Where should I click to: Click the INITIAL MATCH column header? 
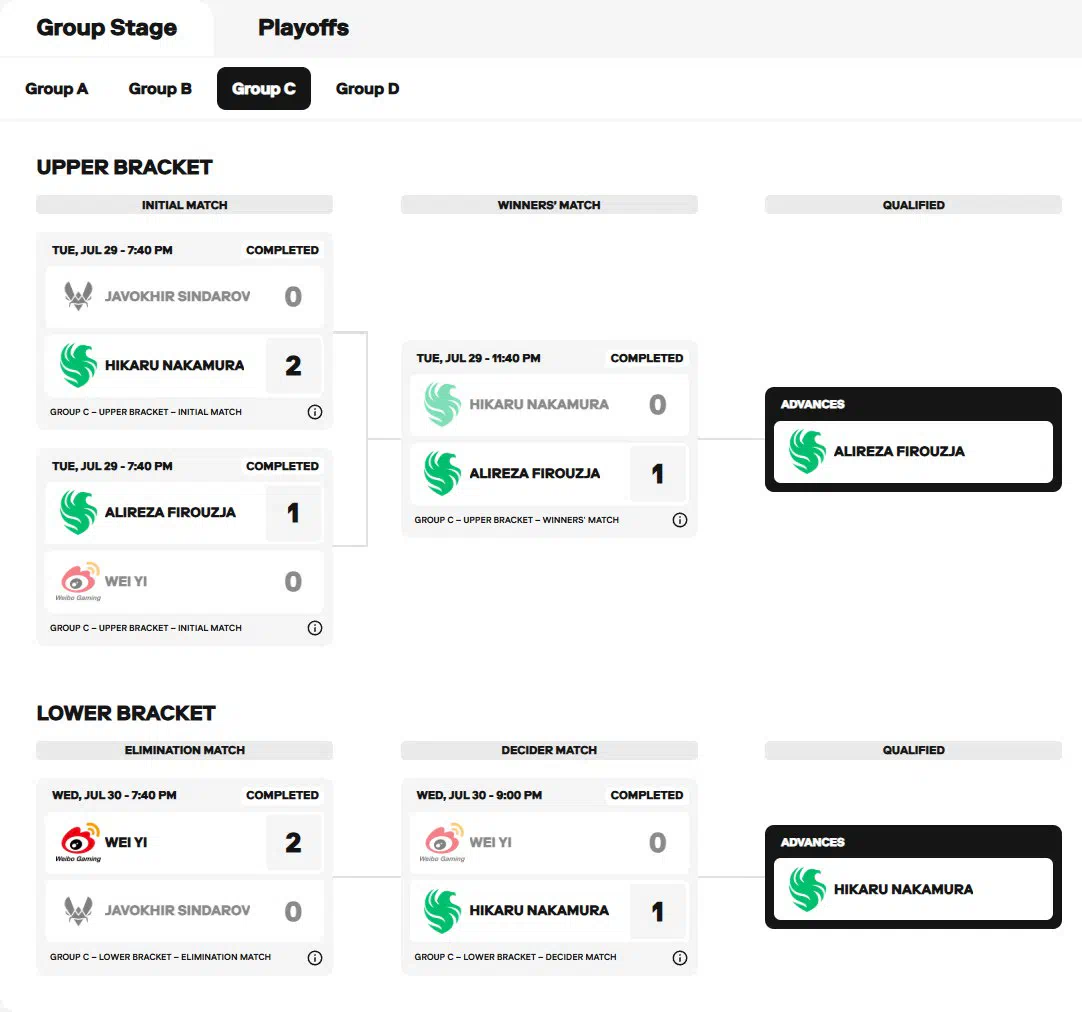pos(184,205)
